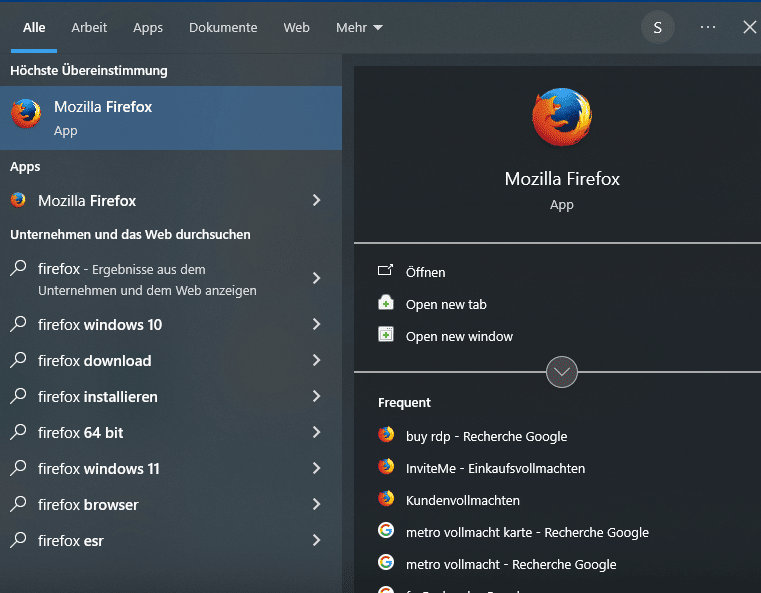Click the Firefox icon in best match
This screenshot has height=593, width=761.
point(26,114)
